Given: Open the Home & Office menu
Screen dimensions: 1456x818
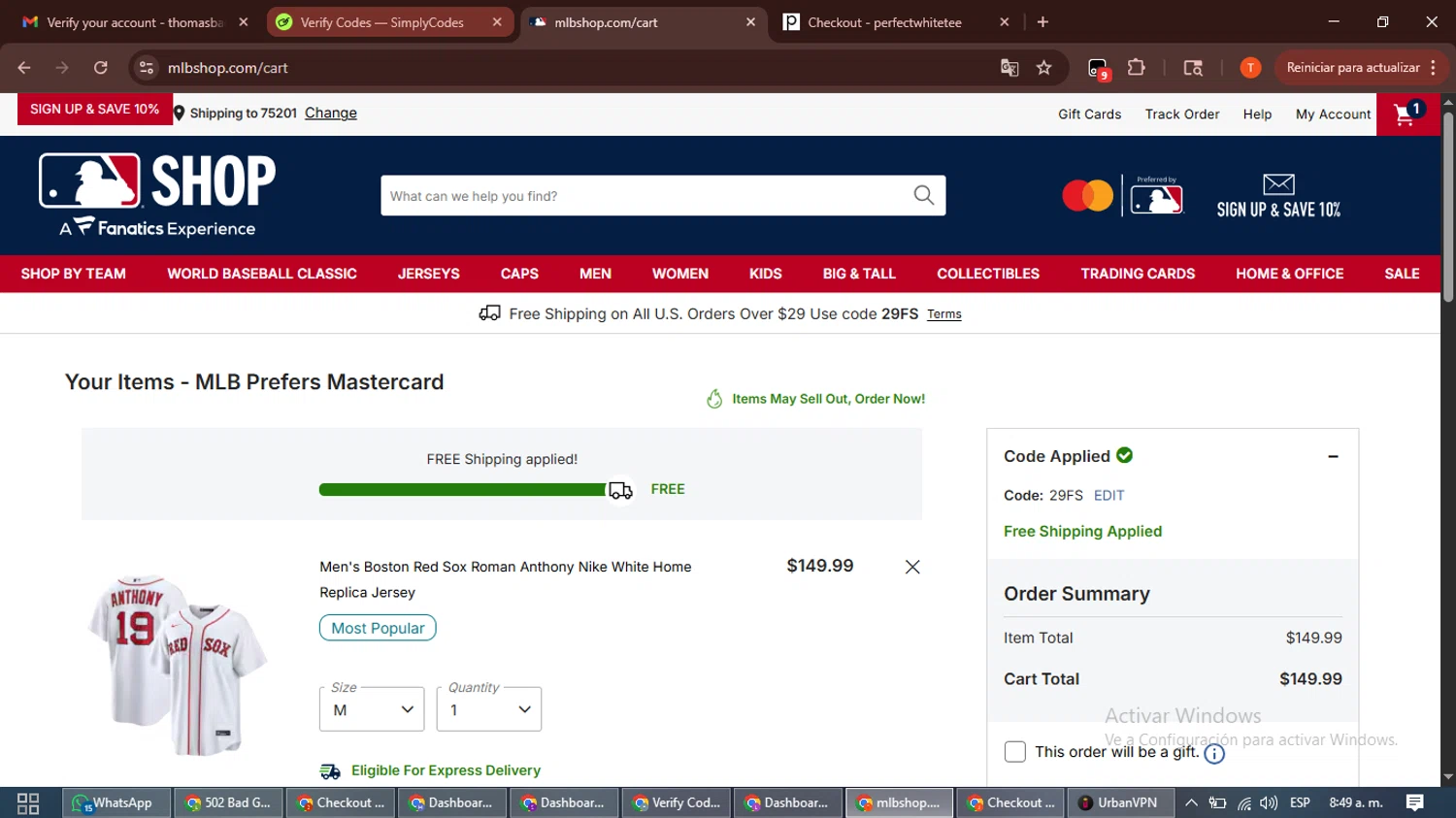Looking at the screenshot, I should (x=1289, y=274).
